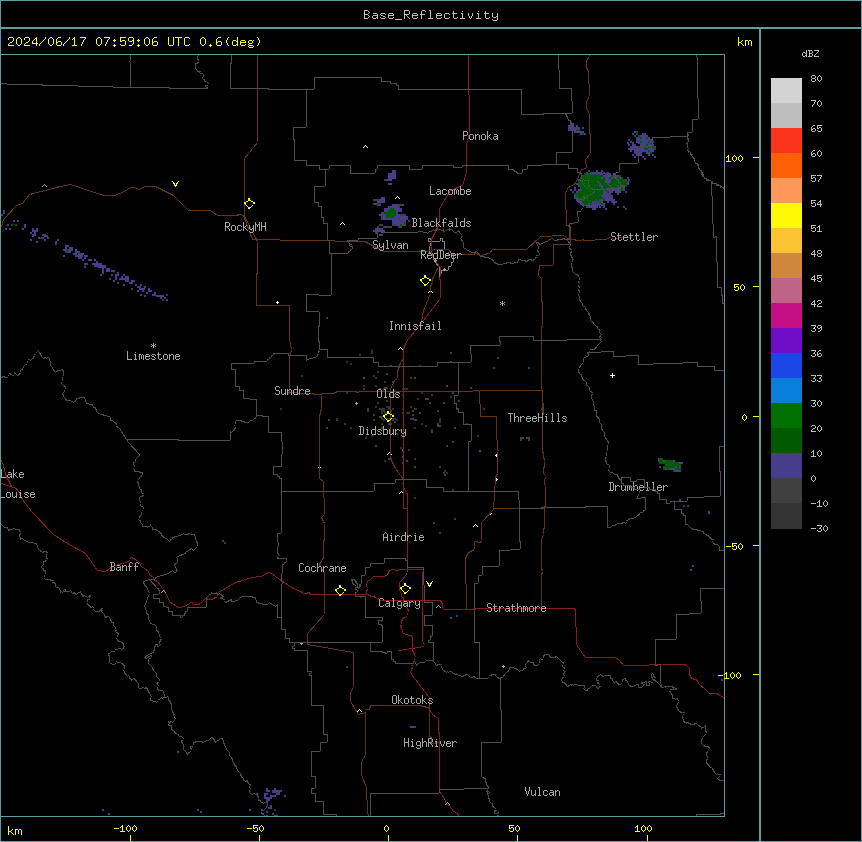Click the ThreeHills label
Screen dimensions: 862x842
pyautogui.click(x=537, y=418)
